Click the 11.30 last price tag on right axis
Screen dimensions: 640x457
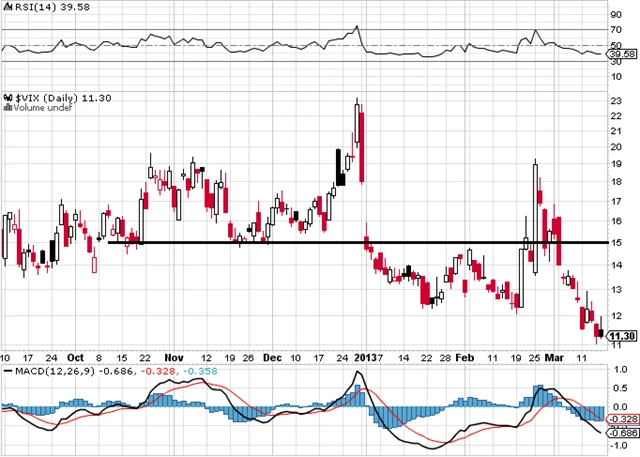click(622, 336)
